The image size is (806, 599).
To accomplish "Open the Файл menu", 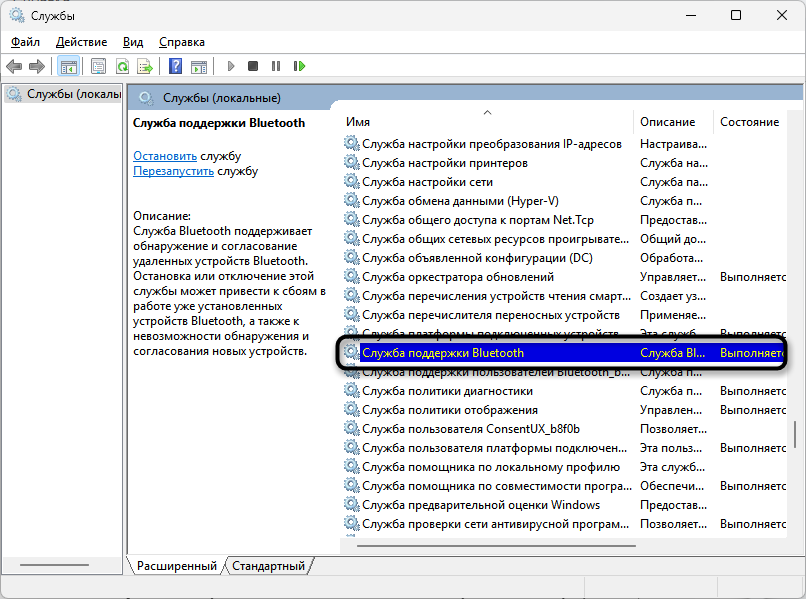I will click(x=25, y=42).
